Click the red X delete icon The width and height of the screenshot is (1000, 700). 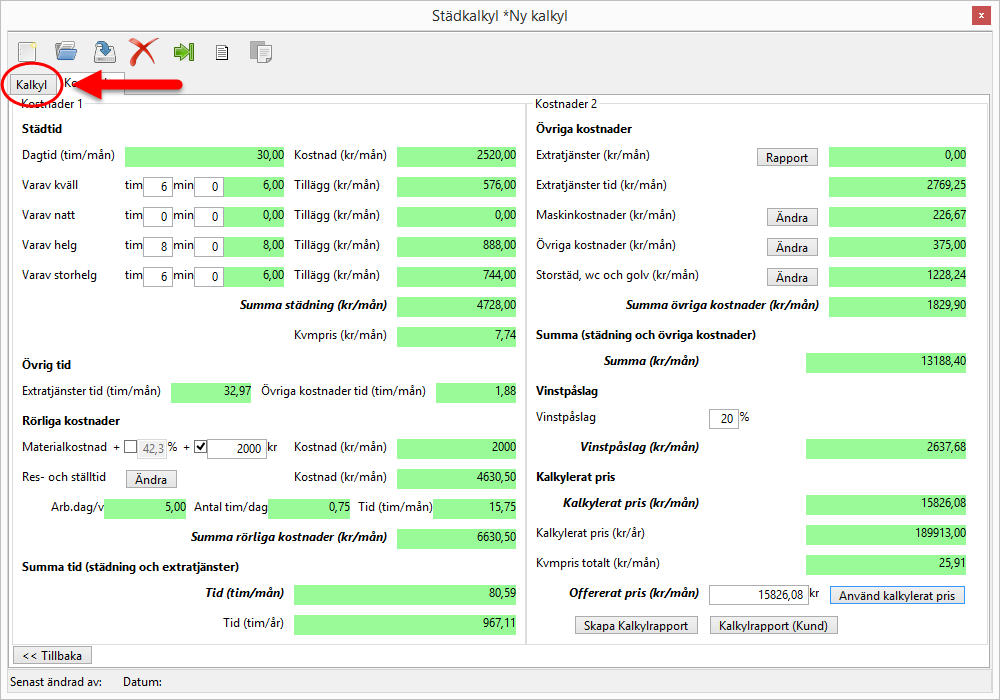pos(144,51)
